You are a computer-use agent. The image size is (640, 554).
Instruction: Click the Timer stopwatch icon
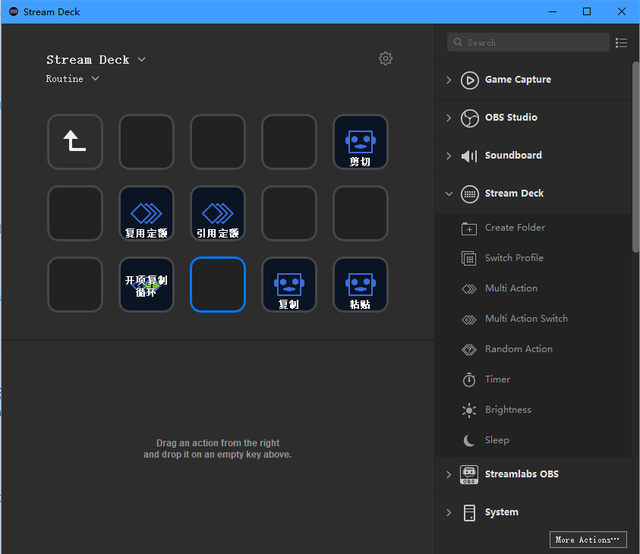tap(469, 380)
